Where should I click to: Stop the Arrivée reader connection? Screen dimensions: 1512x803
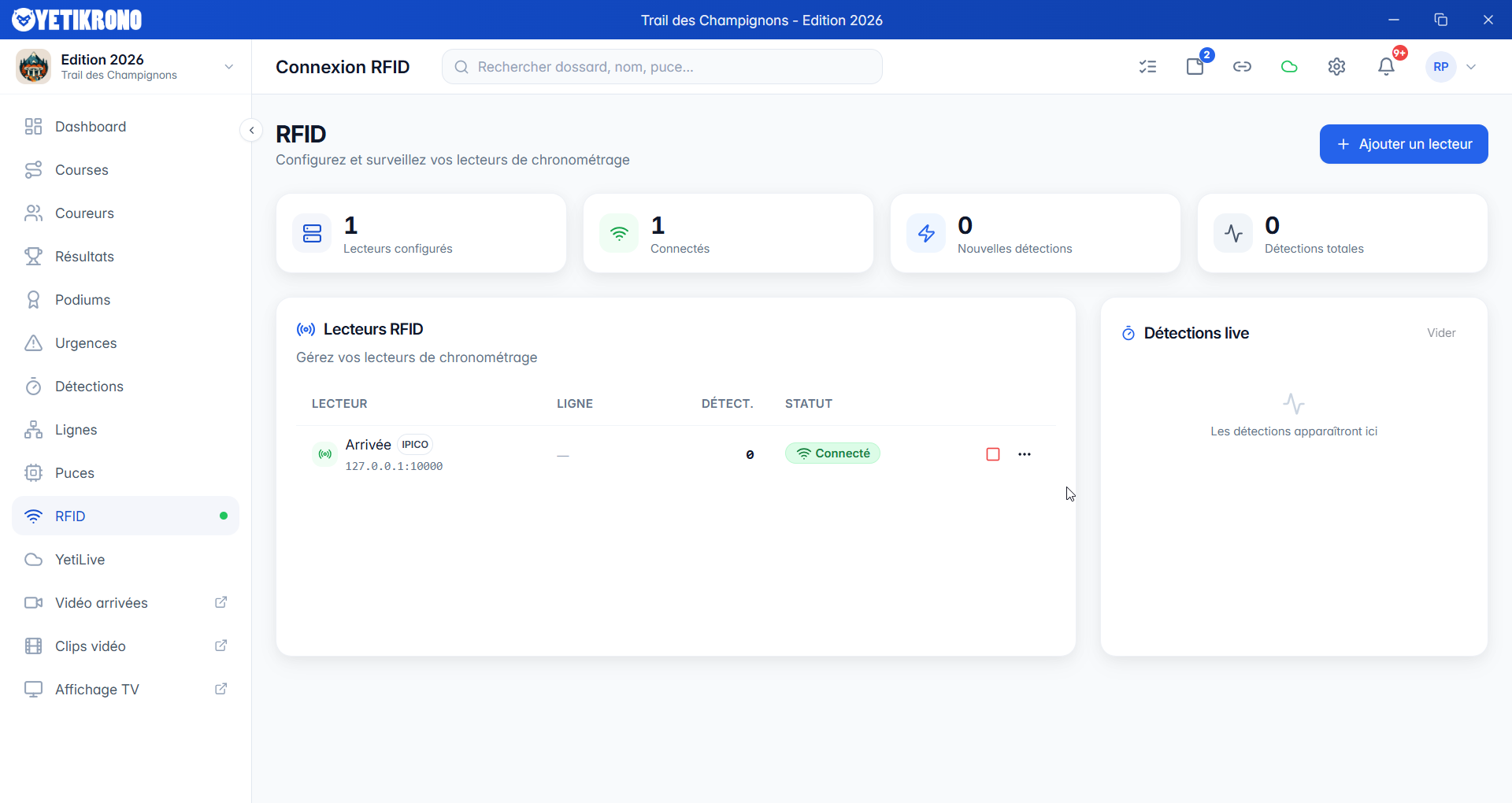pyautogui.click(x=992, y=454)
